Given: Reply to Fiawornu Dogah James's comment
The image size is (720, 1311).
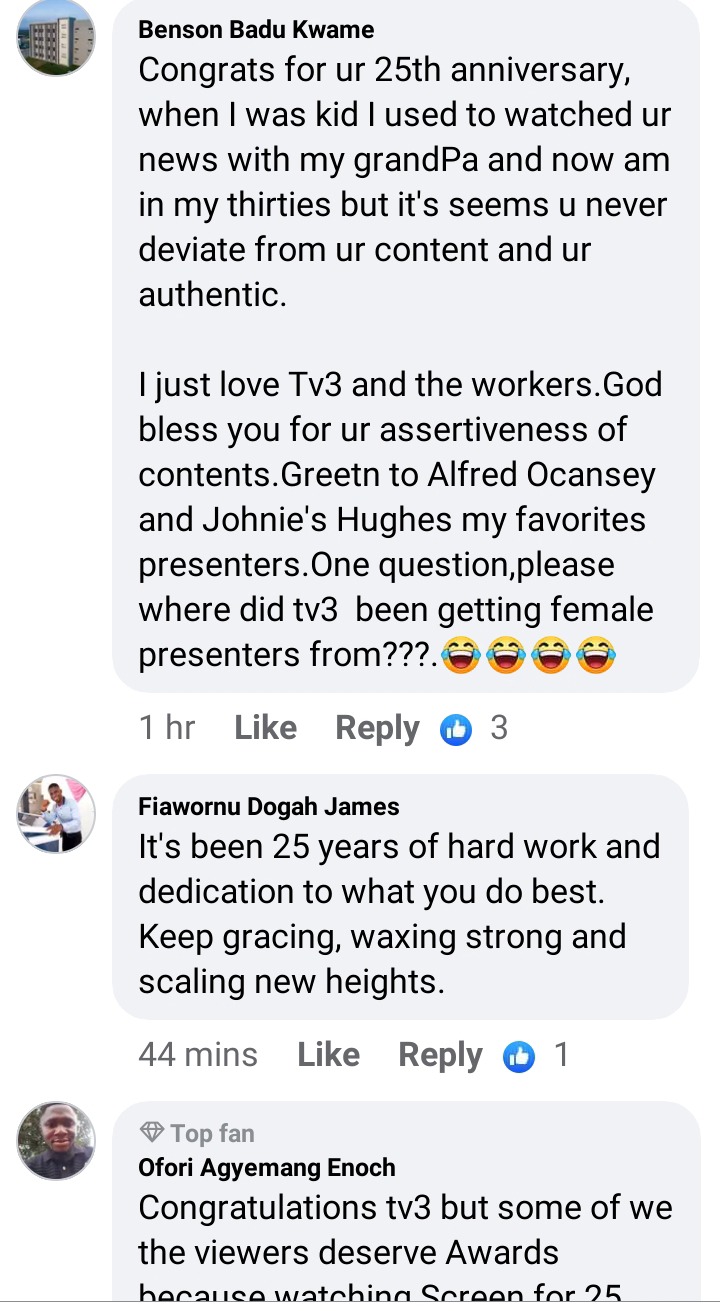Looking at the screenshot, I should [x=440, y=1056].
